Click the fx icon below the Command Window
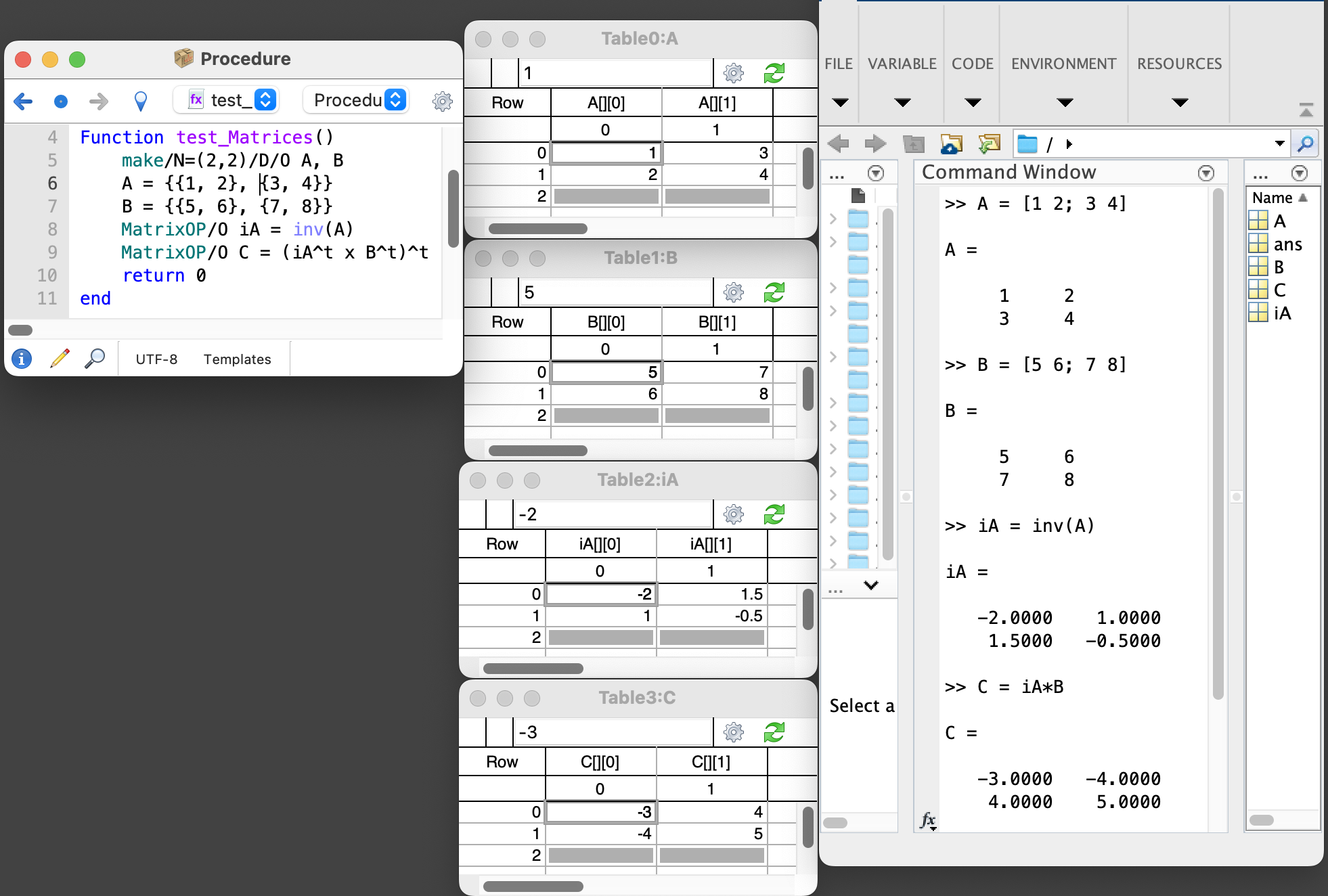The width and height of the screenshot is (1328, 896). pos(927,819)
